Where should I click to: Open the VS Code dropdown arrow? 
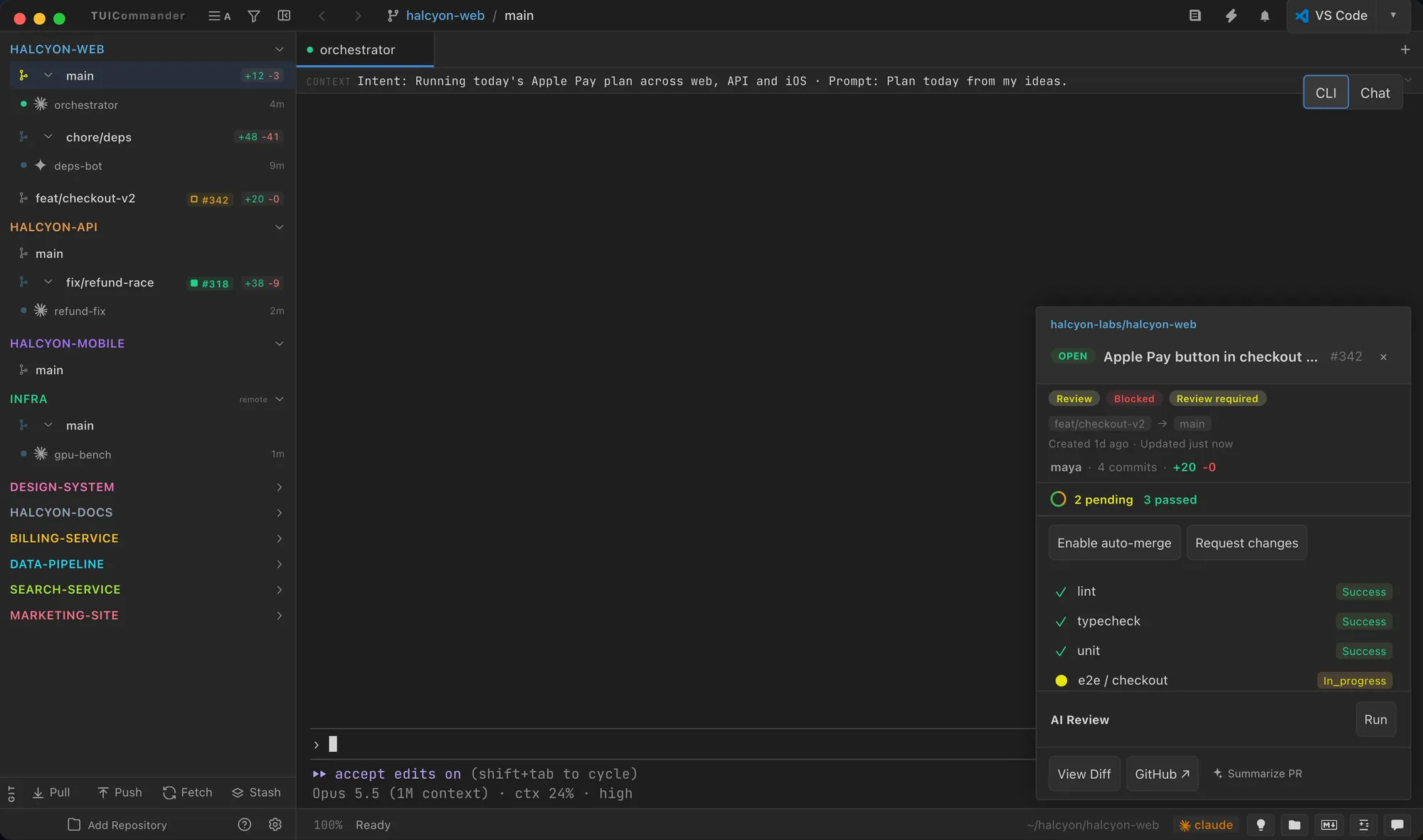[1393, 16]
